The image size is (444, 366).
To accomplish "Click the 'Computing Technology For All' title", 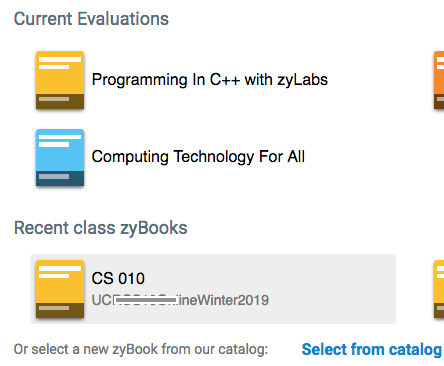I will pyautogui.click(x=198, y=157).
